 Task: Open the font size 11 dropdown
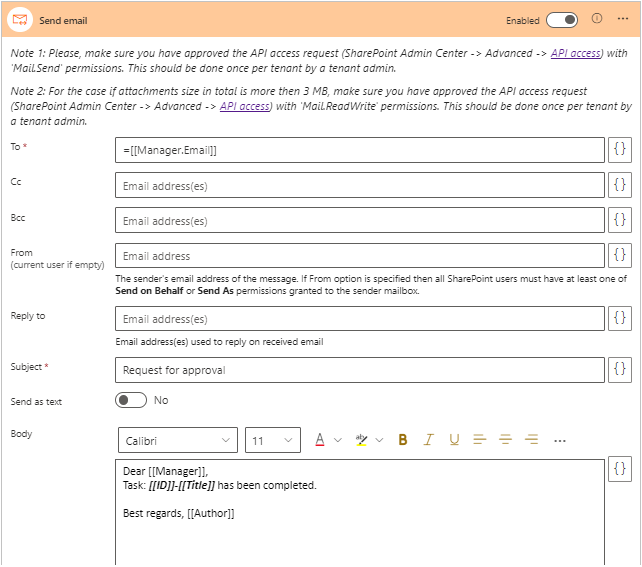click(272, 441)
